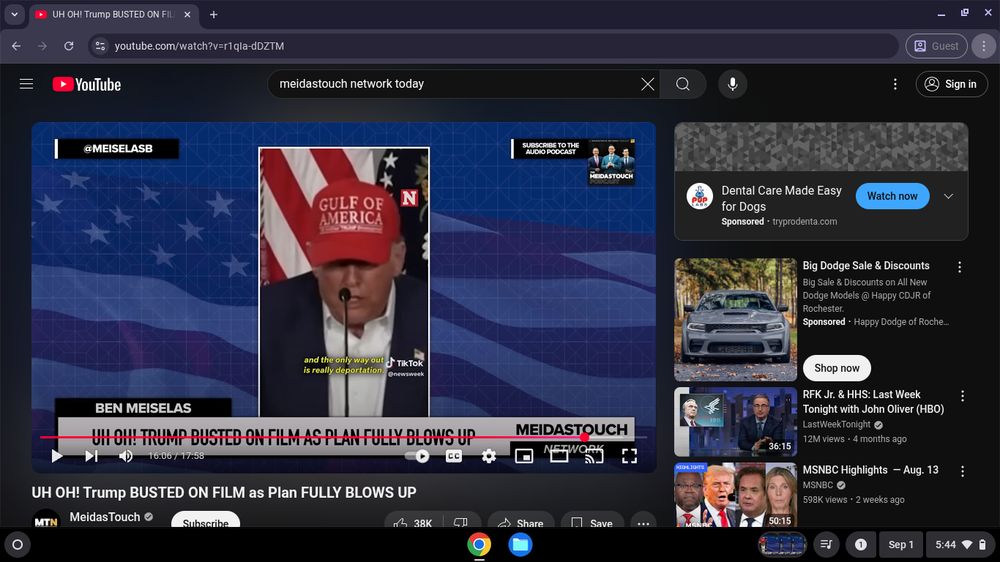
Task: Open options for MSNBC Highlights video
Action: (962, 471)
